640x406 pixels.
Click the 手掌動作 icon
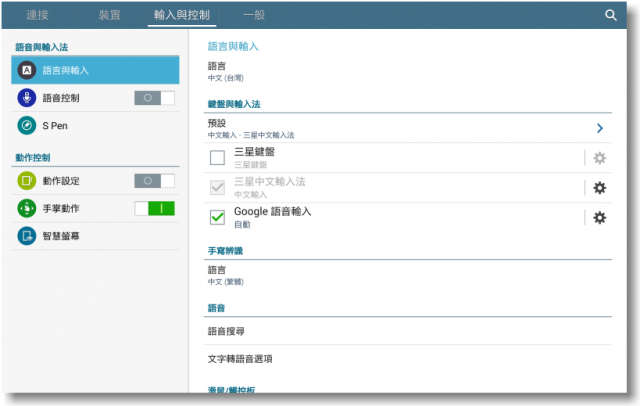click(27, 209)
